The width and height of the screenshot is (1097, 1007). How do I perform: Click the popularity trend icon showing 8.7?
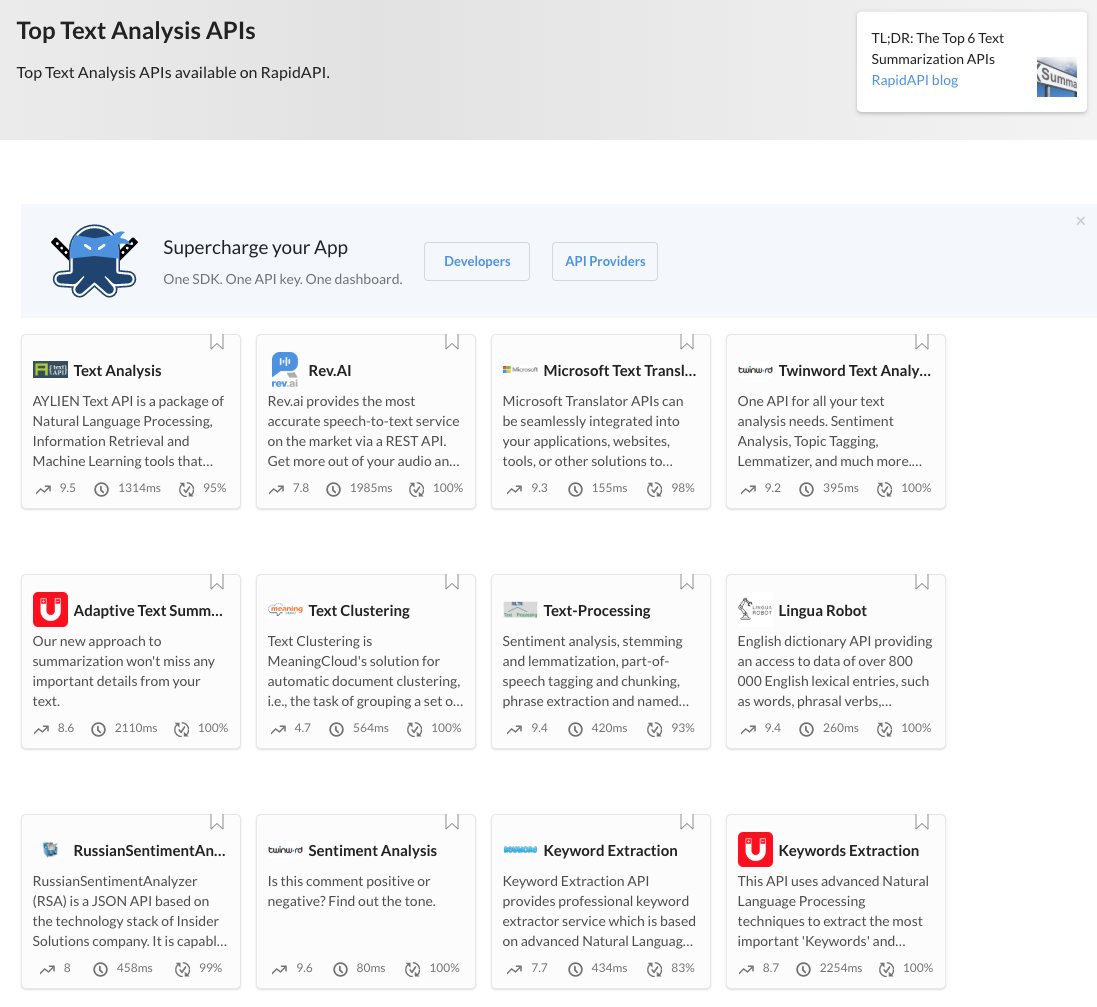[746, 969]
